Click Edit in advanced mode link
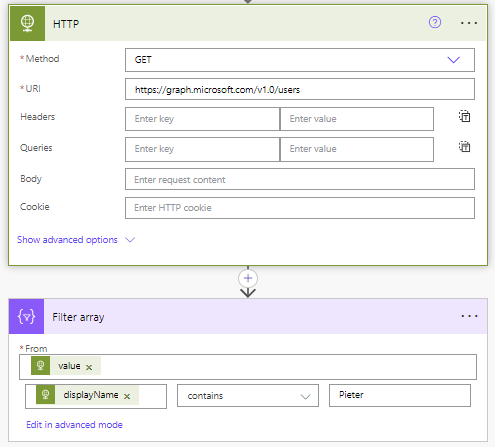The height and width of the screenshot is (447, 495). click(74, 425)
